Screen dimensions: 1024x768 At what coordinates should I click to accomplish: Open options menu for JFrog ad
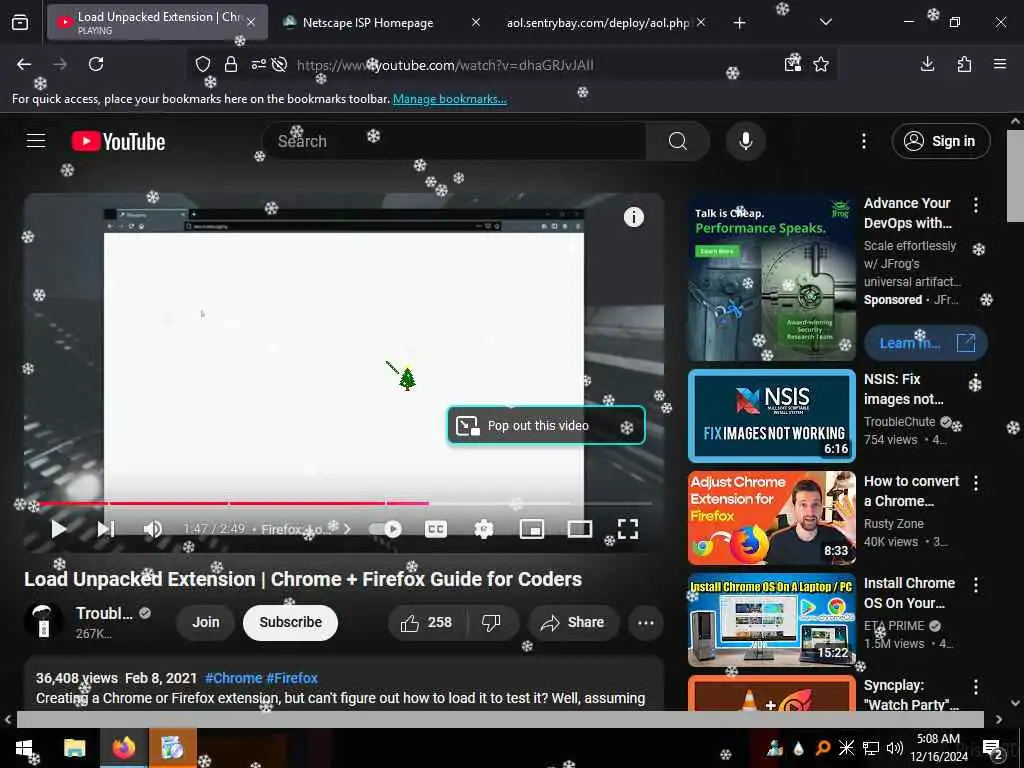click(x=976, y=205)
